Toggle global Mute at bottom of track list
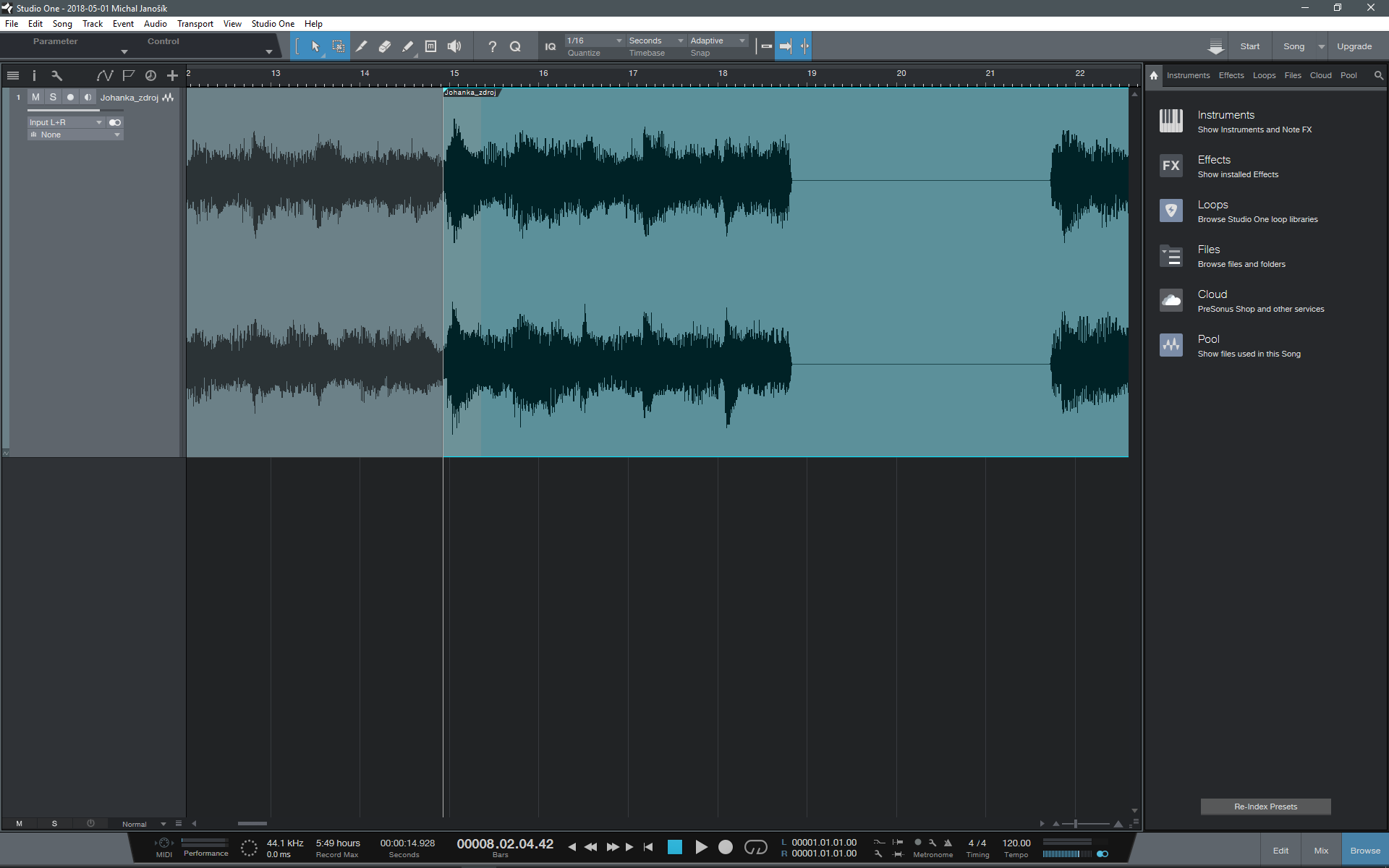Viewport: 1389px width, 868px height. click(20, 823)
